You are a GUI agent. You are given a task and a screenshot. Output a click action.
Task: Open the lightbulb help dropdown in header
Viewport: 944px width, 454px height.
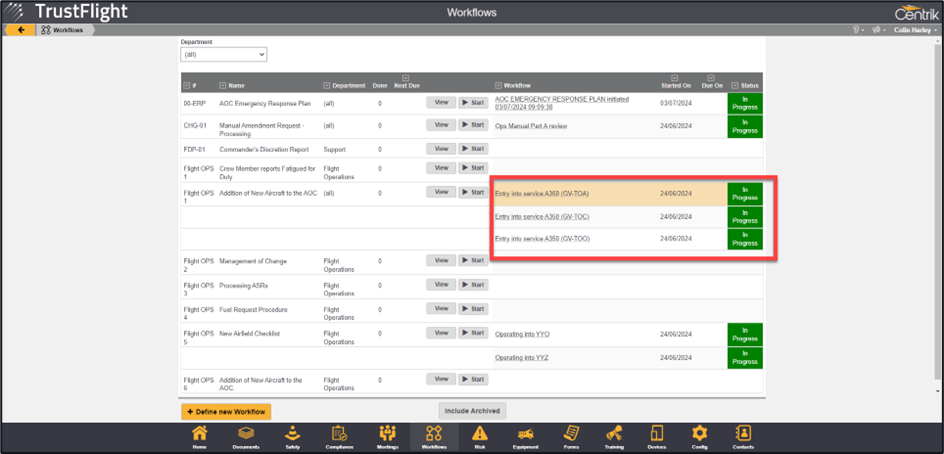pos(857,30)
